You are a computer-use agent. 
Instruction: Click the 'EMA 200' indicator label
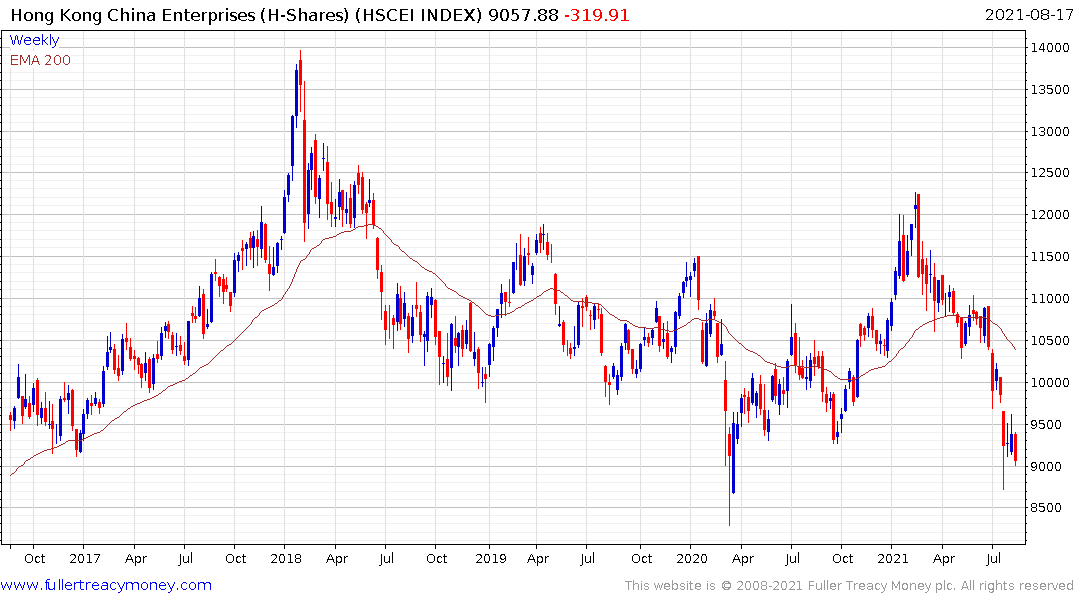(x=40, y=60)
